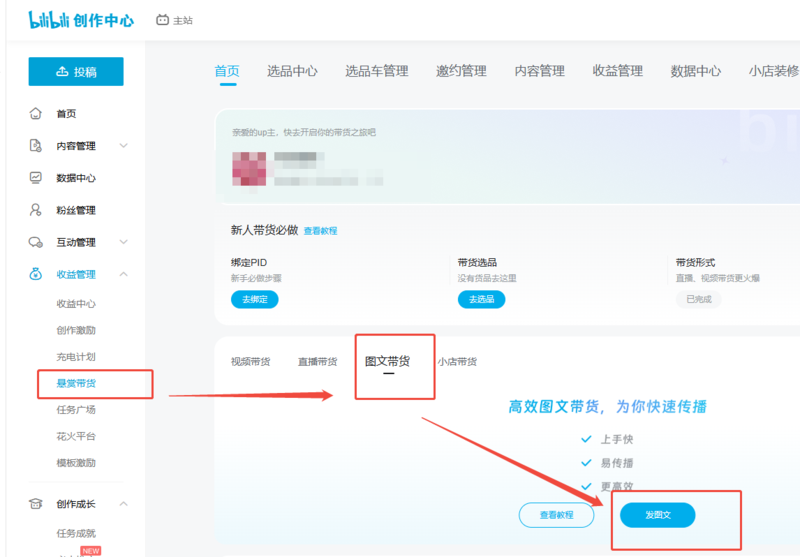Click the 带货选品 heading
Viewport: 800px width, 557px height.
(x=477, y=263)
